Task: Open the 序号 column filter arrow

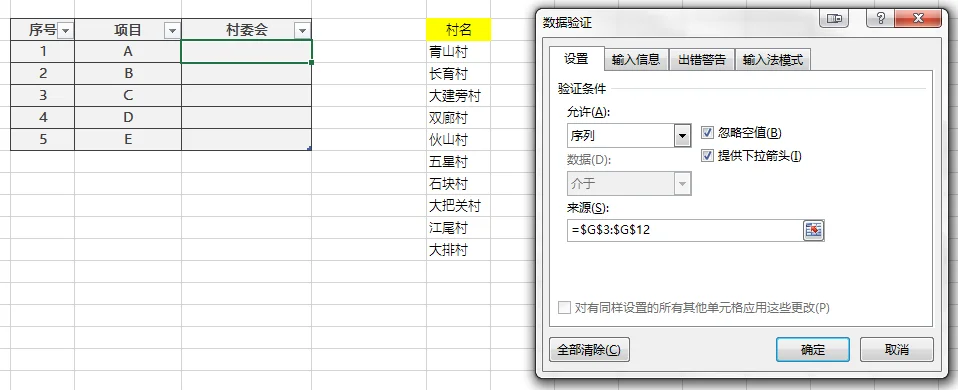Action: click(x=65, y=30)
